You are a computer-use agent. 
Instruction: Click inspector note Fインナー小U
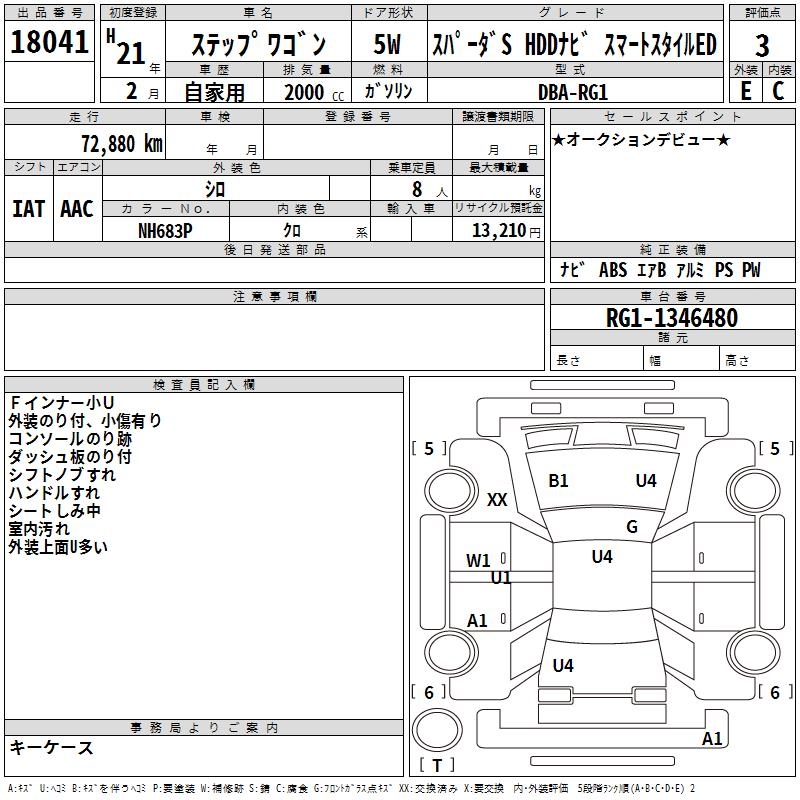tap(61, 403)
